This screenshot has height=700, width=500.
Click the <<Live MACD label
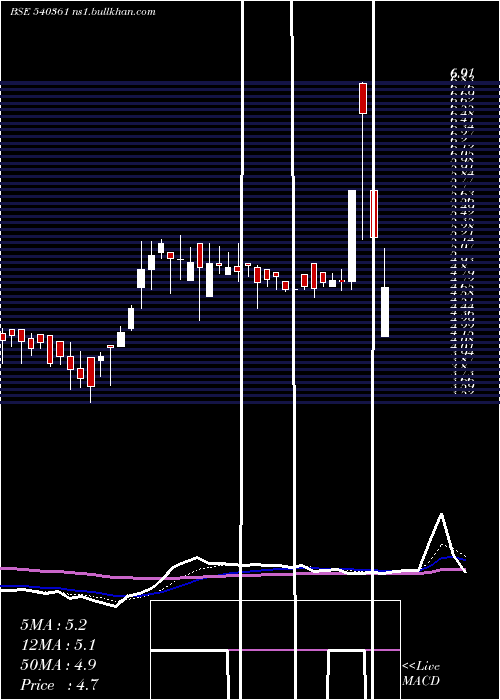(421, 674)
